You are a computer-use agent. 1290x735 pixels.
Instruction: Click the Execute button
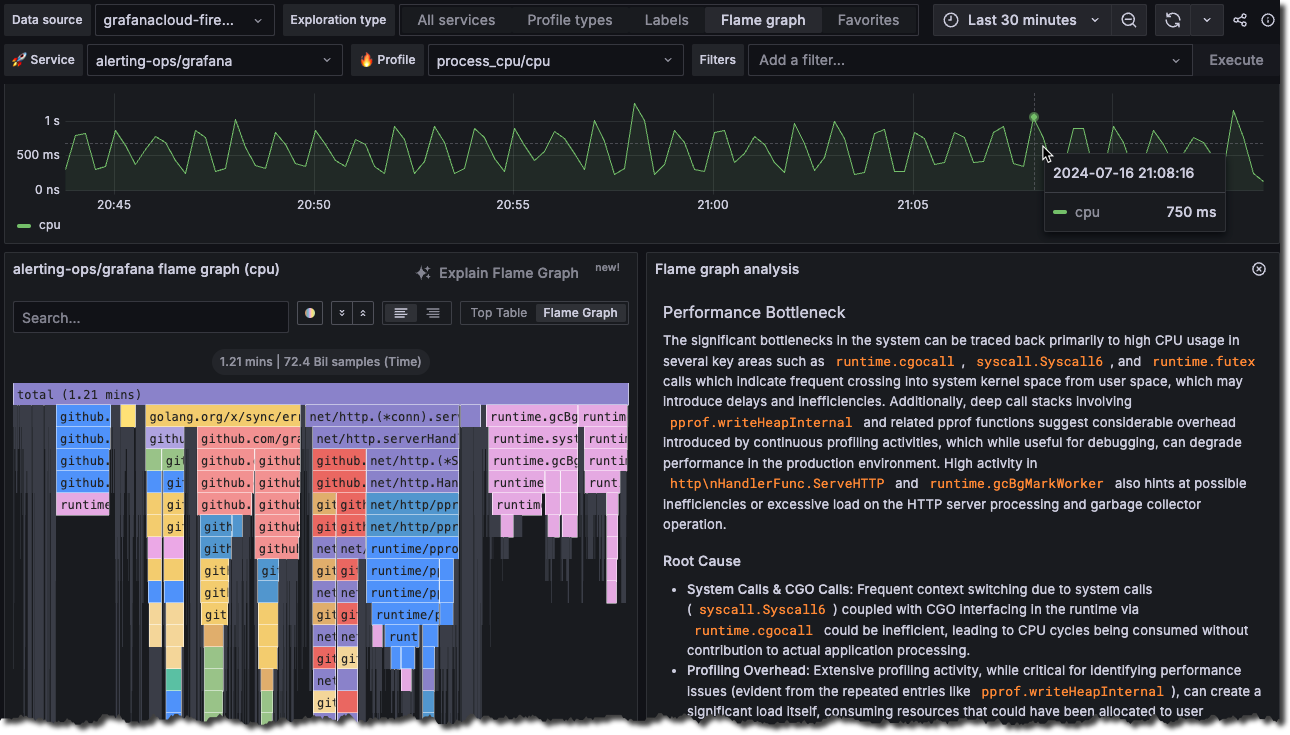tap(1236, 59)
